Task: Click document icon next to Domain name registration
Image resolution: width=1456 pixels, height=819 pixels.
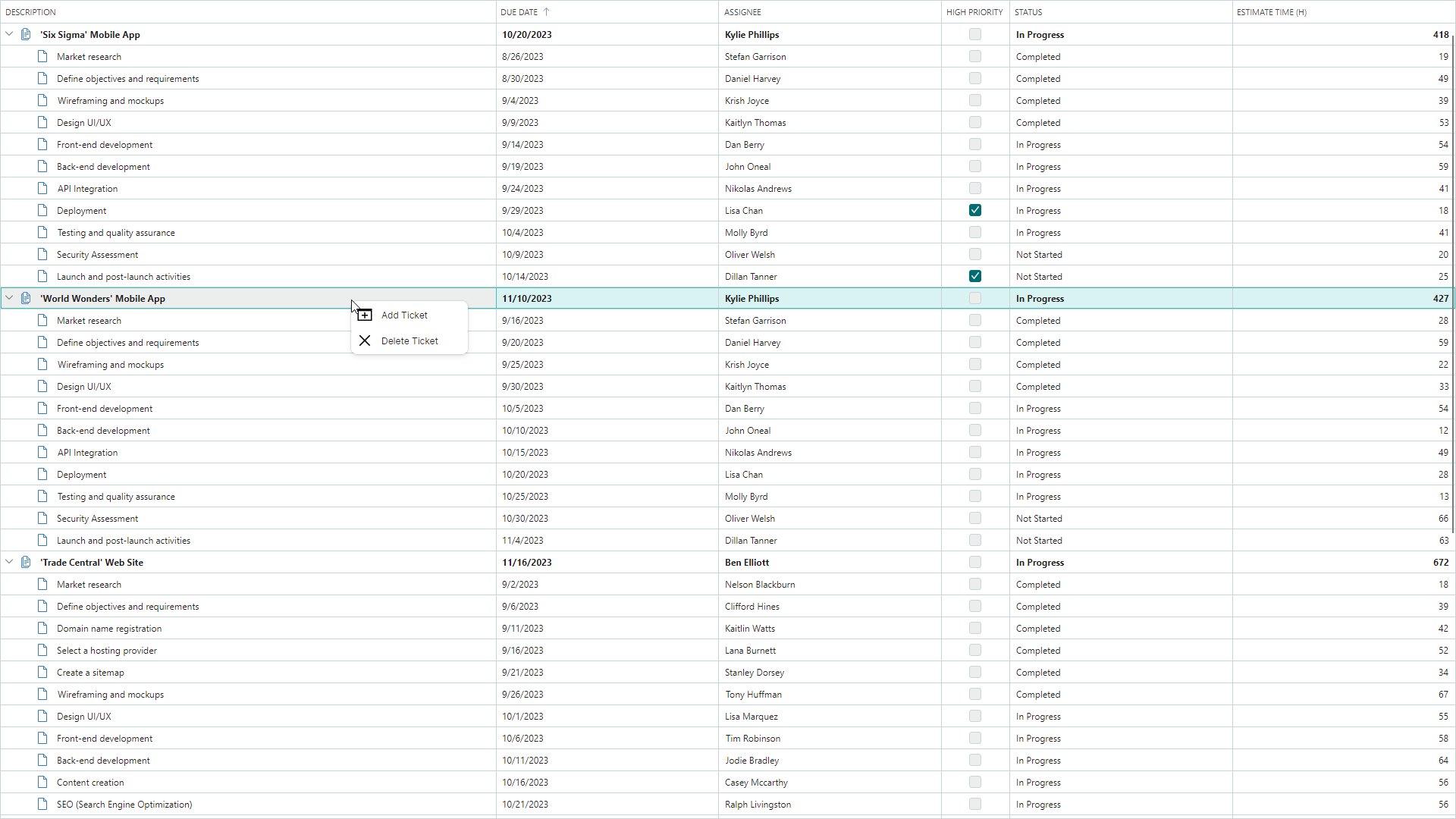Action: (42, 629)
